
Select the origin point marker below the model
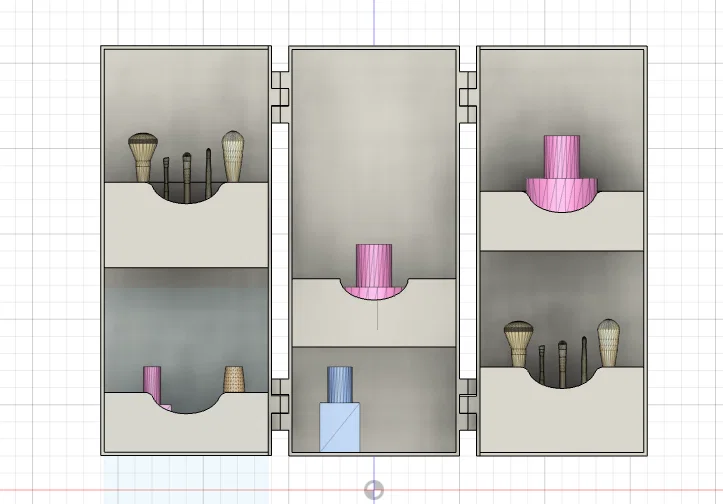coord(374,490)
